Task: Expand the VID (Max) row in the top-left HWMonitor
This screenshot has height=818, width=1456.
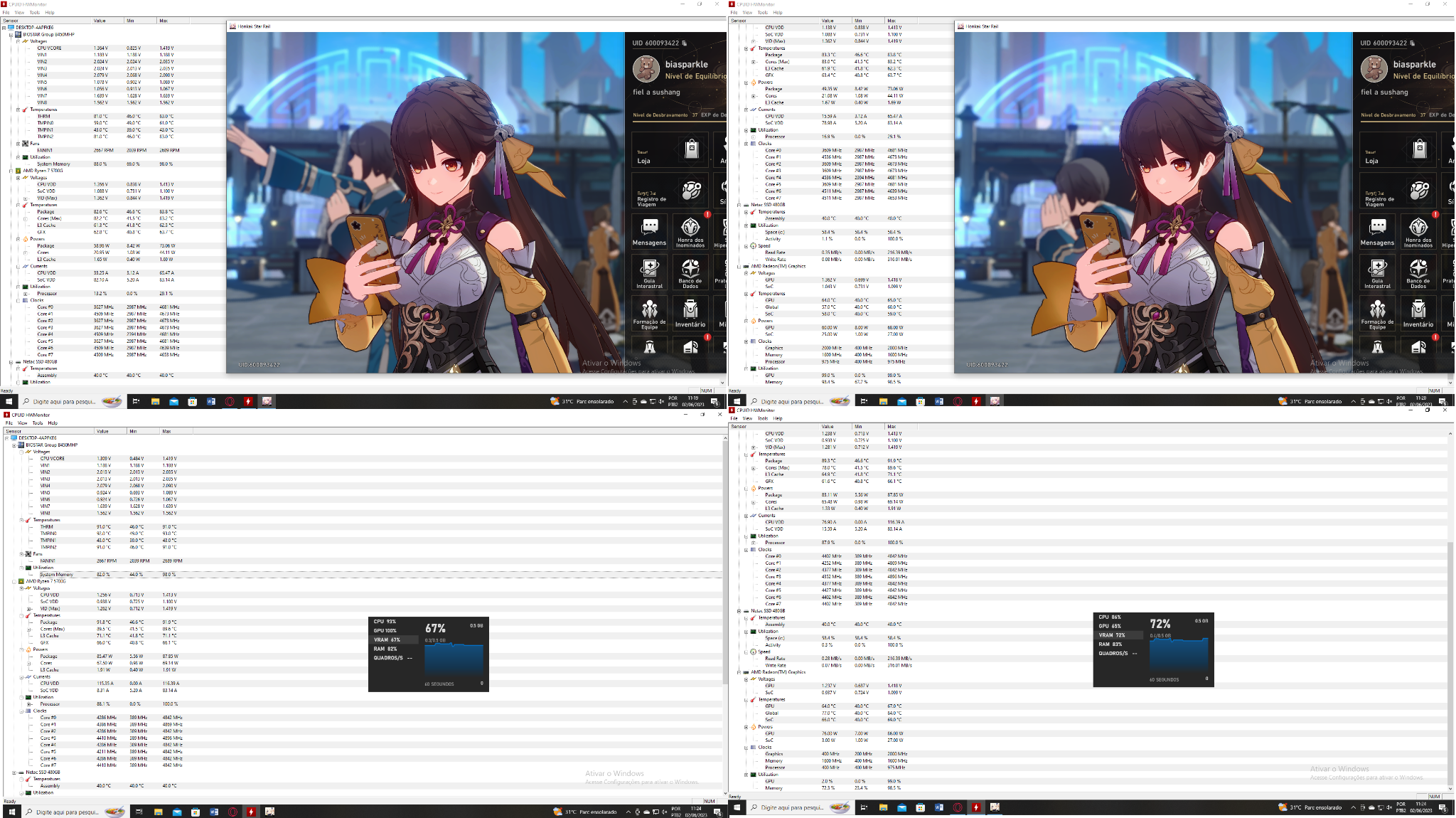Action: click(x=26, y=198)
